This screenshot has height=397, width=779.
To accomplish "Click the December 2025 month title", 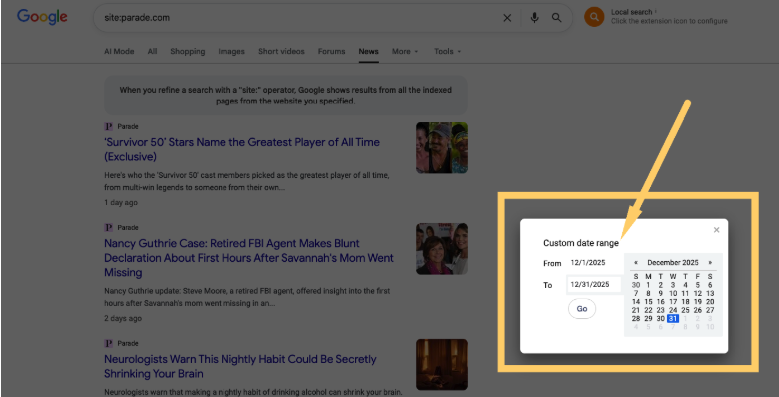I will (673, 262).
